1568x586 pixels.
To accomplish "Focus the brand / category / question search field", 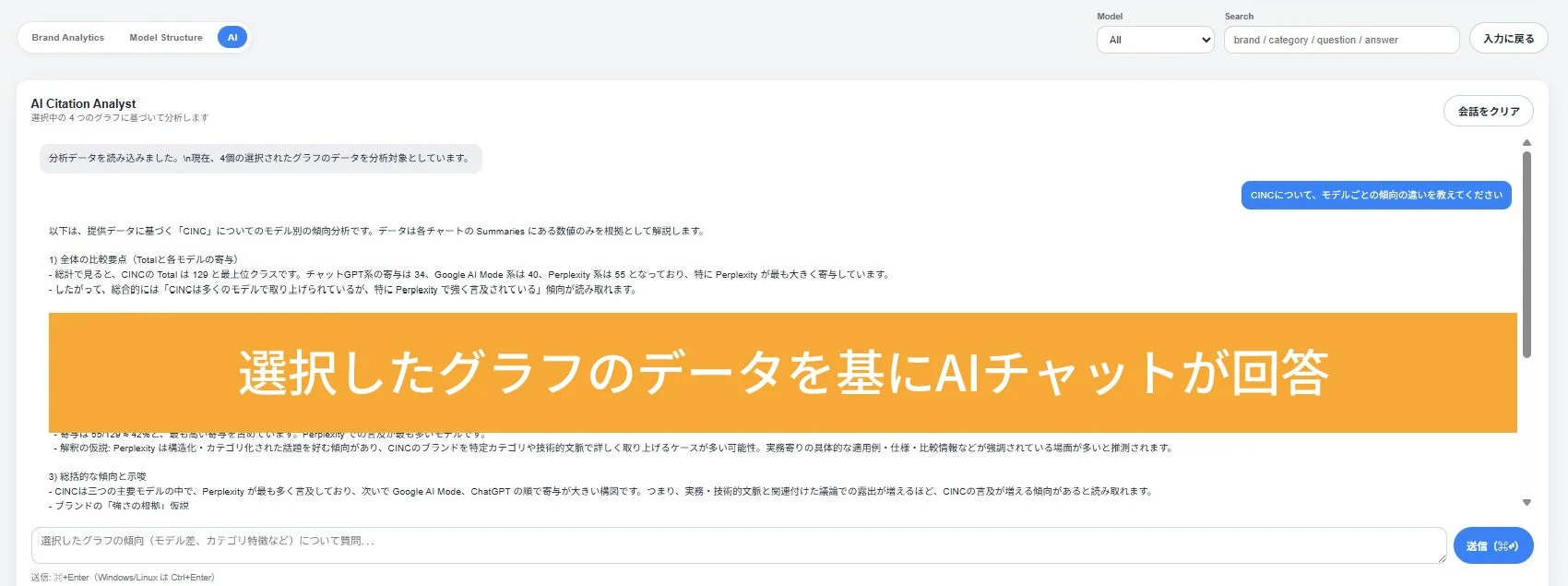I will (x=1341, y=40).
